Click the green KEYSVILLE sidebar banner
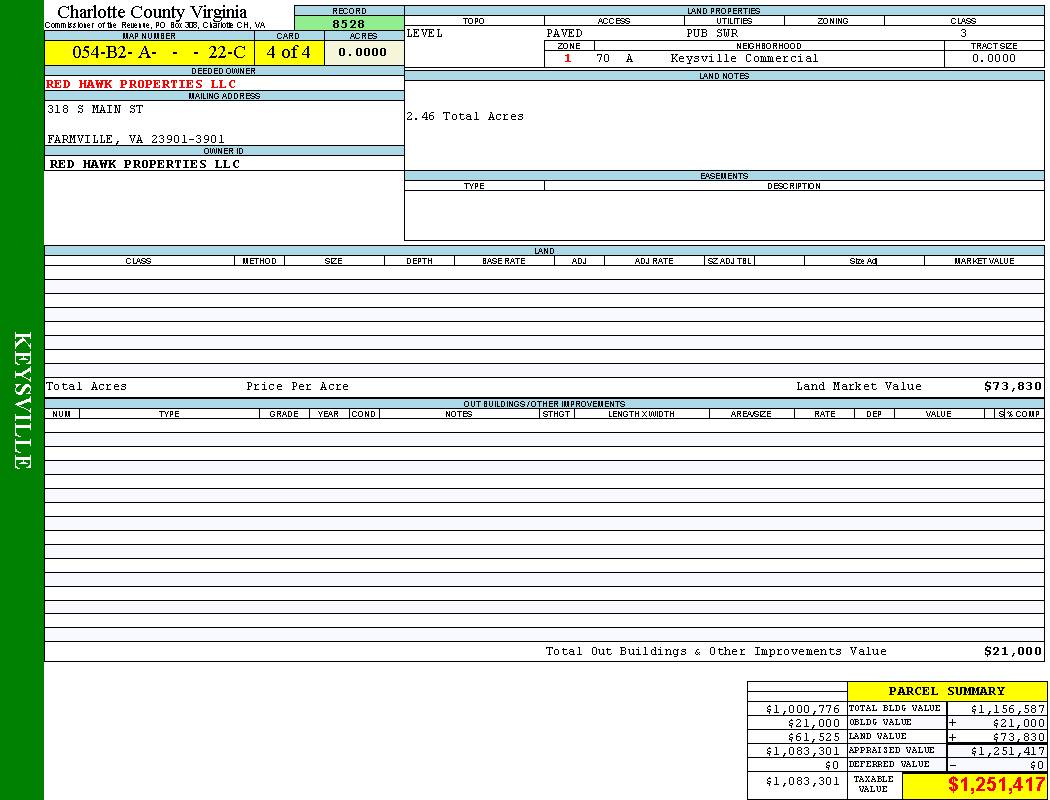The image size is (1050, 800). [22, 400]
